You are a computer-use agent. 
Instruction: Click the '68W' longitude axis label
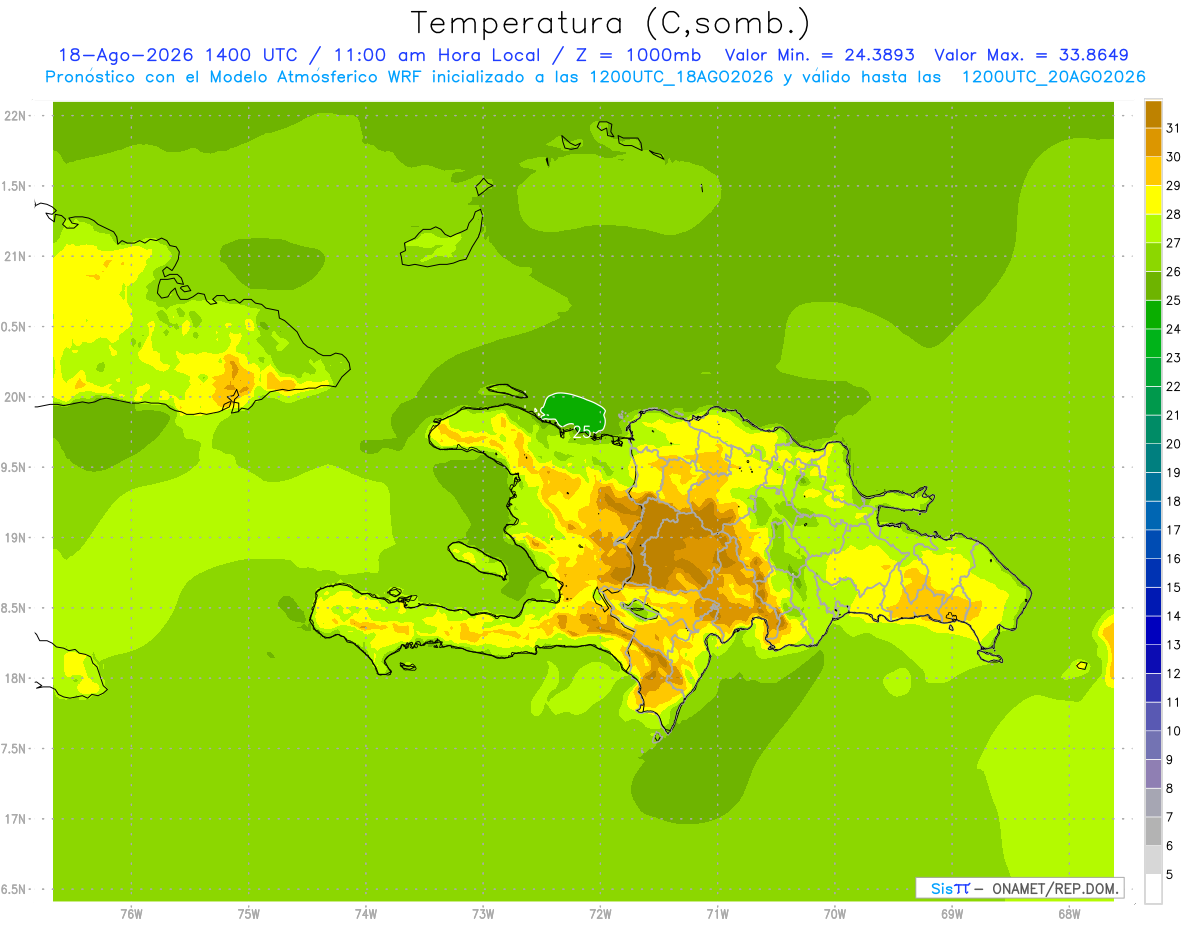click(1068, 914)
